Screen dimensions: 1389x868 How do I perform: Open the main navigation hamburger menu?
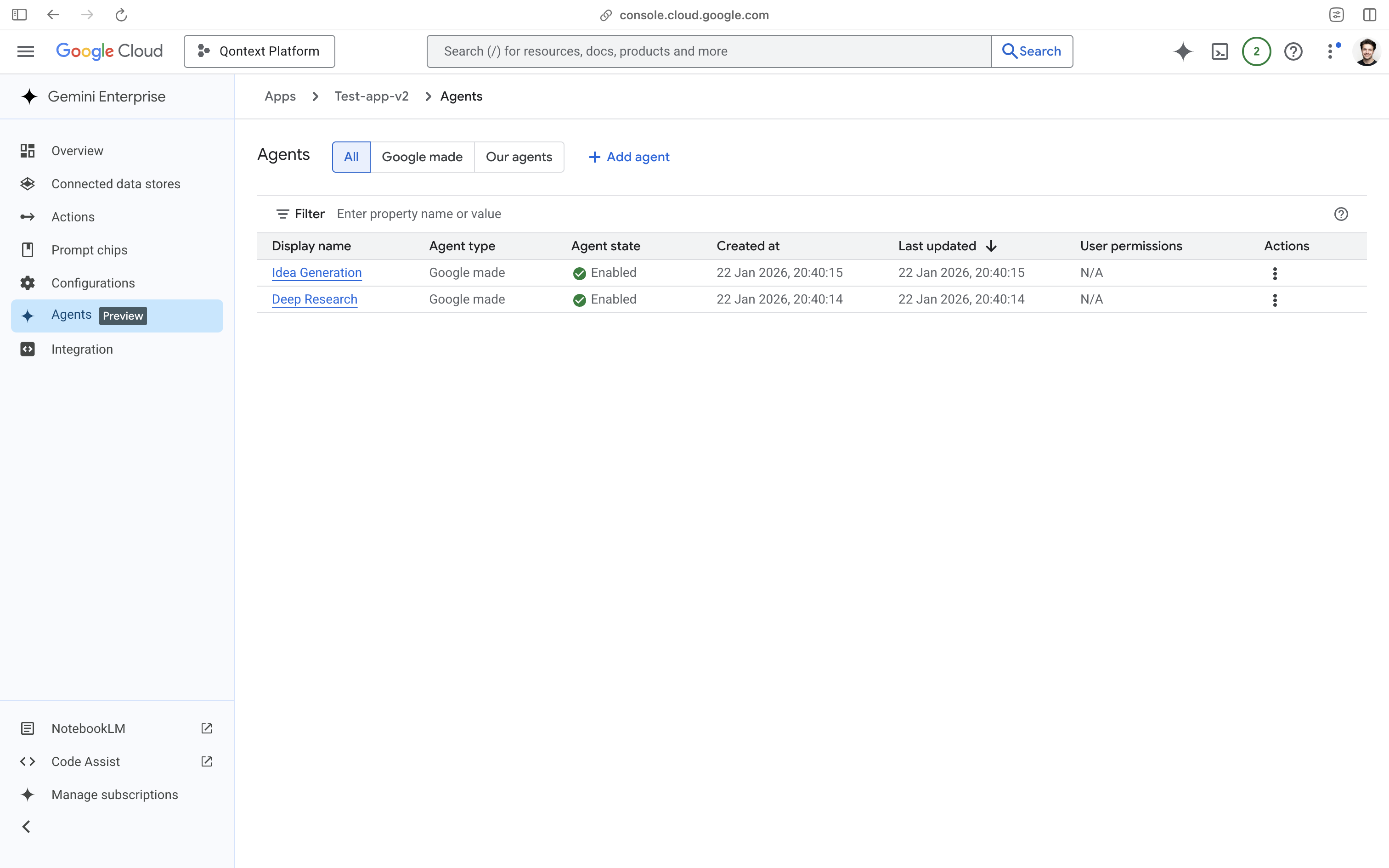click(x=26, y=51)
